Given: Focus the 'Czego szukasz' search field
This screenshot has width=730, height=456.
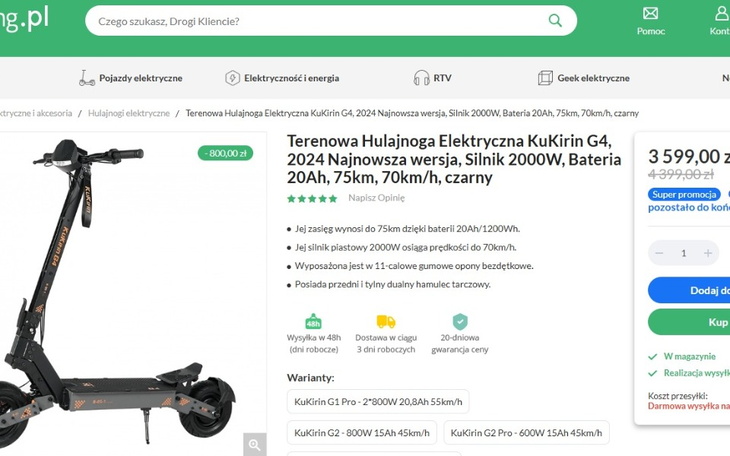Looking at the screenshot, I should click(331, 20).
